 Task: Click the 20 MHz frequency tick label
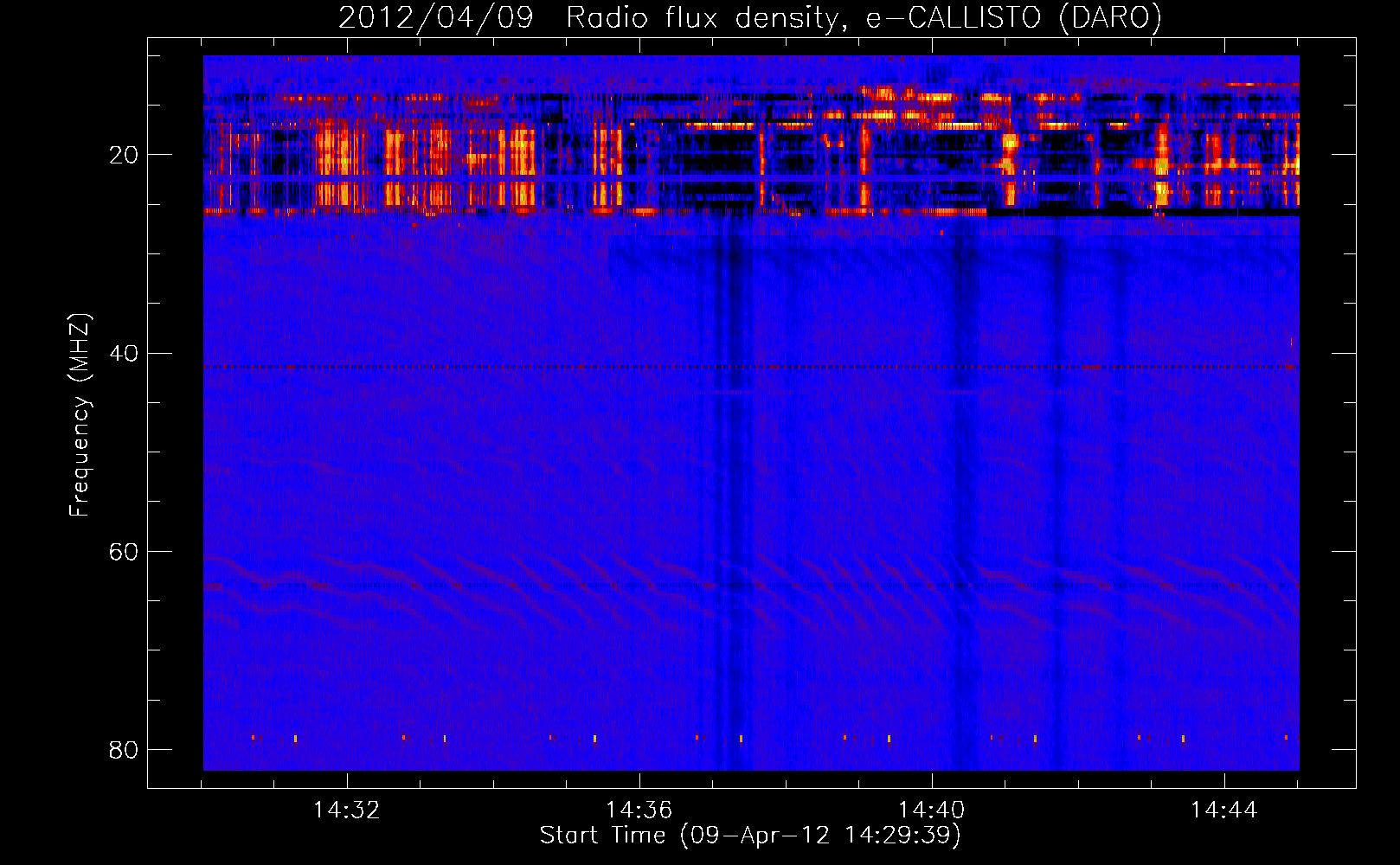[x=124, y=155]
